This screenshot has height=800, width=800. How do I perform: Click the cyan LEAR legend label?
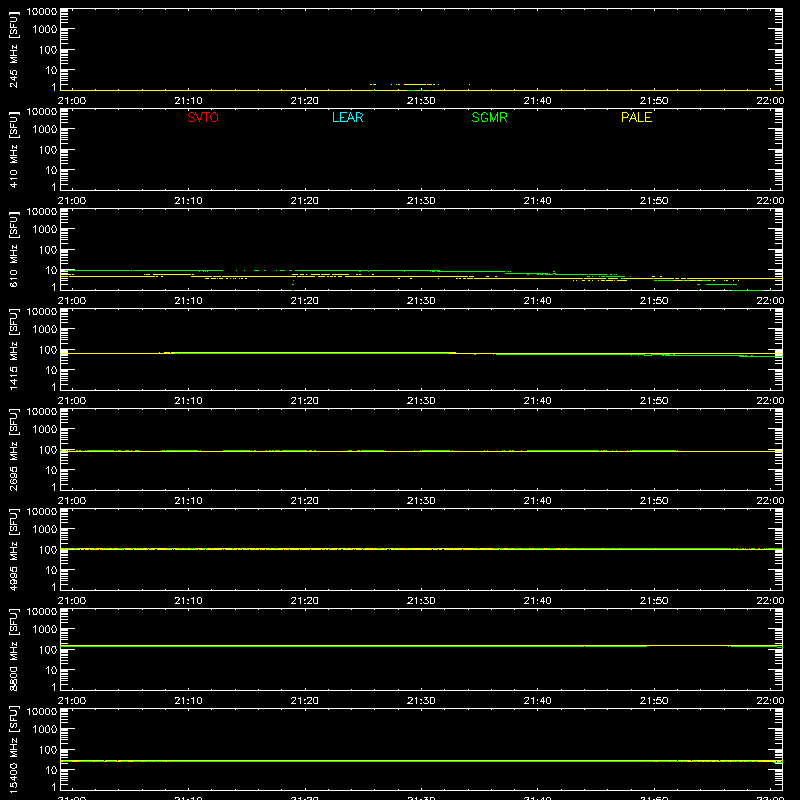[347, 117]
